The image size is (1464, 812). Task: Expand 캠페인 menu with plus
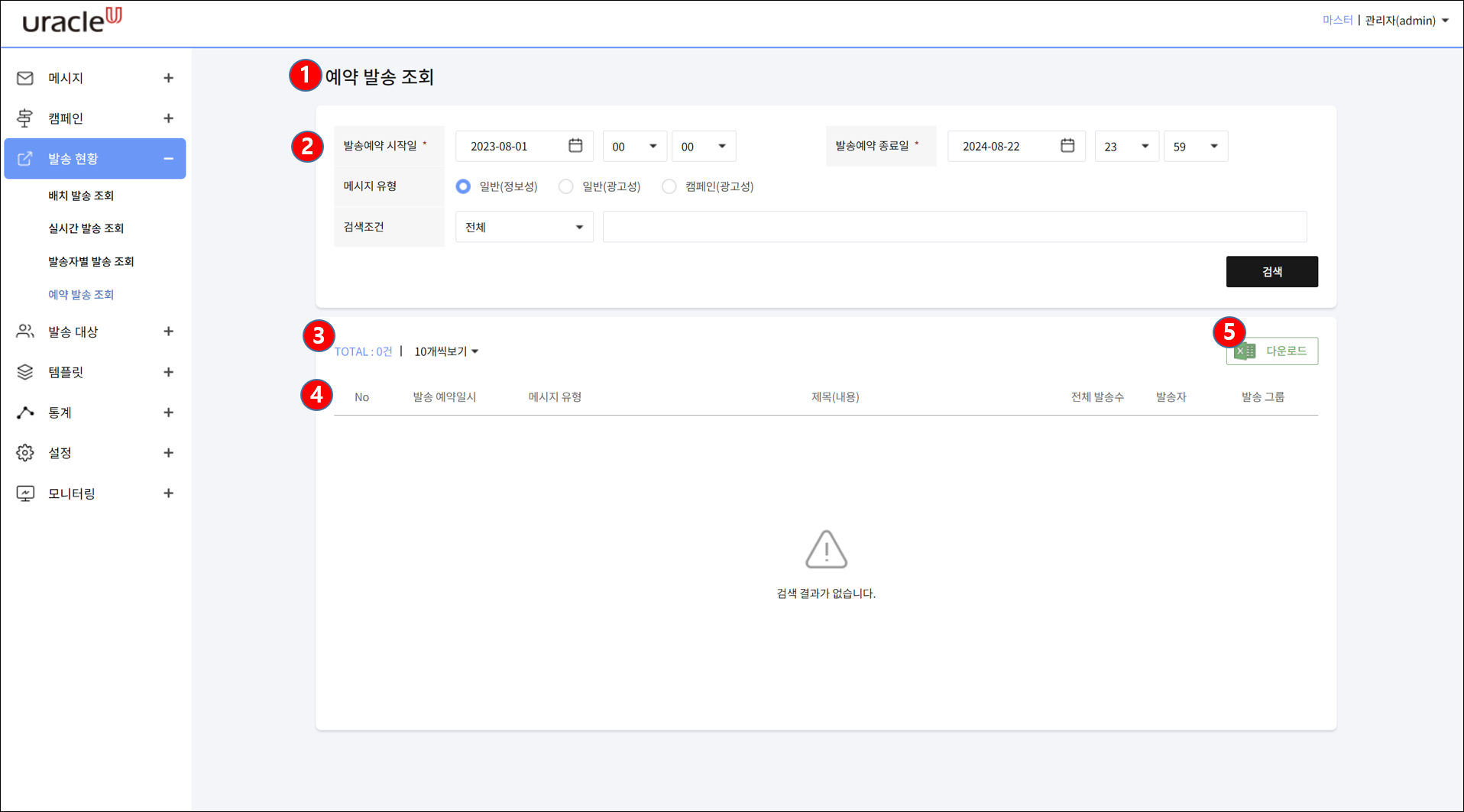pyautogui.click(x=169, y=118)
